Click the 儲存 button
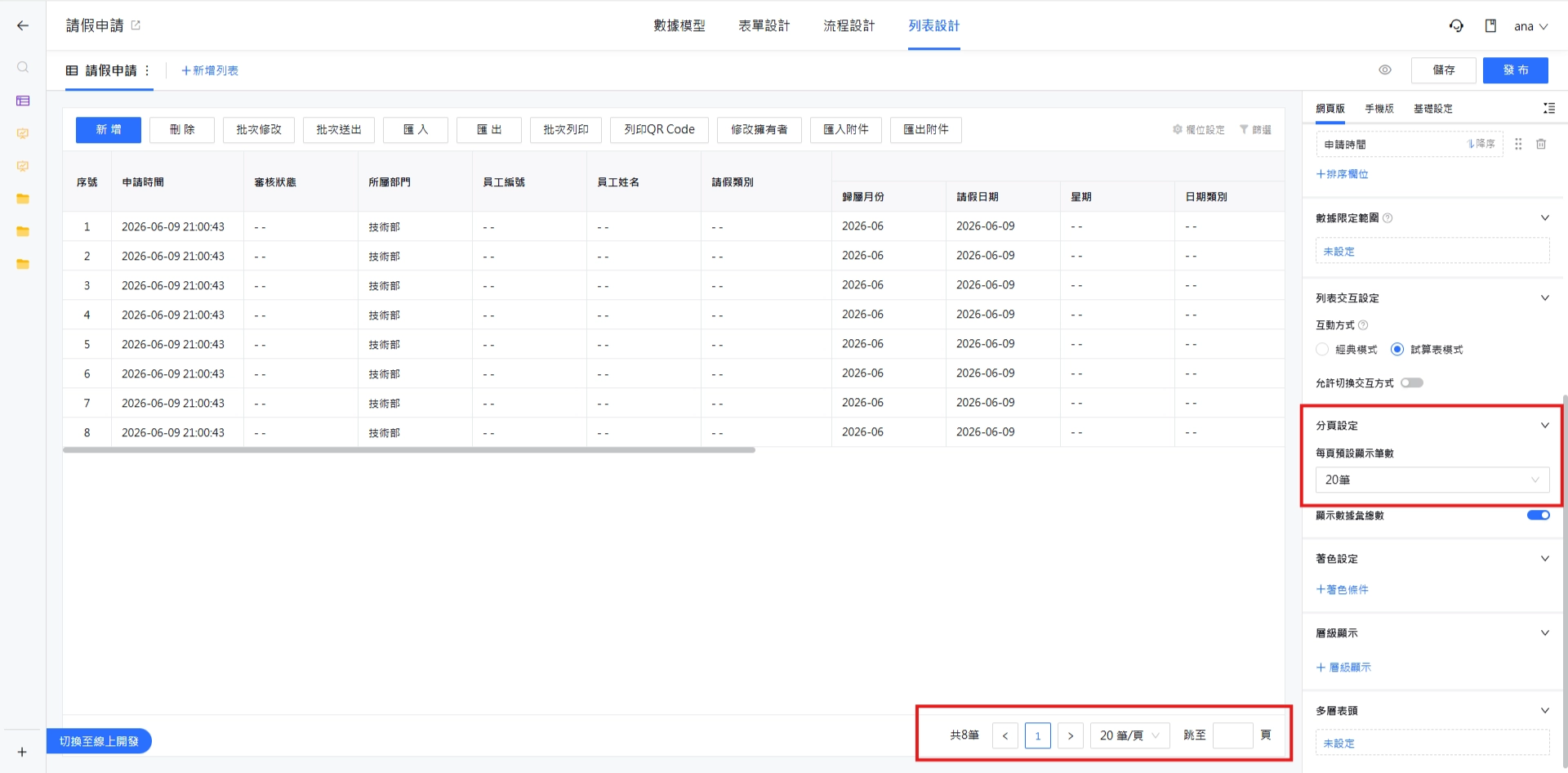This screenshot has width=1568, height=773. tap(1444, 70)
